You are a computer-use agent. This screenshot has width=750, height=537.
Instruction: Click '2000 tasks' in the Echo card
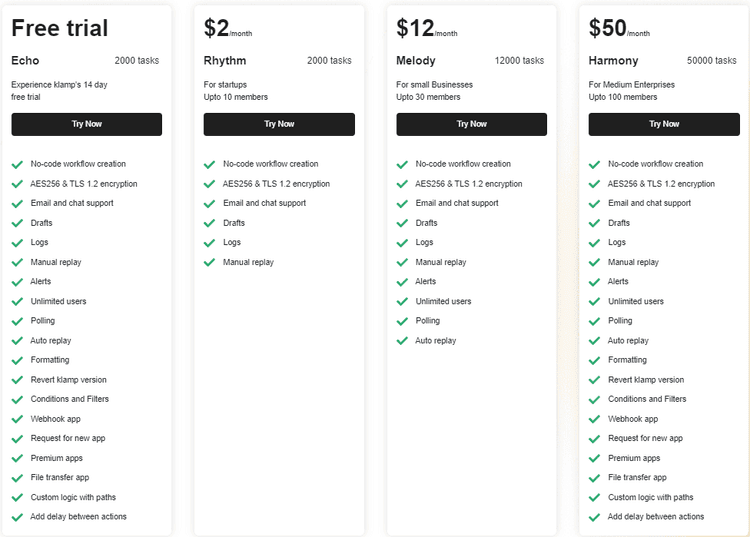(137, 61)
